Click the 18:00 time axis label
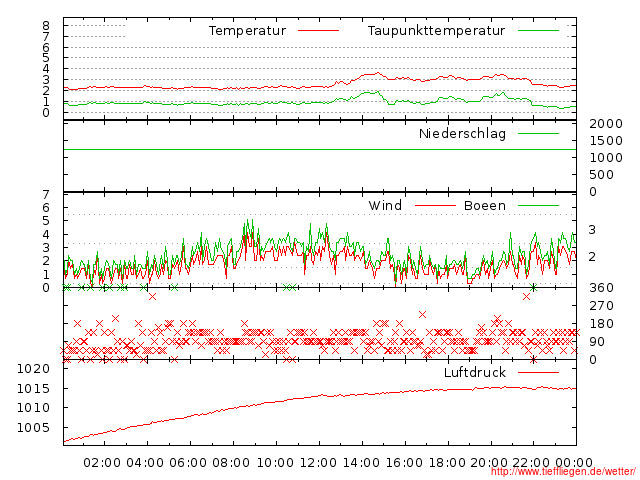Screen dimensions: 640x480 447,463
